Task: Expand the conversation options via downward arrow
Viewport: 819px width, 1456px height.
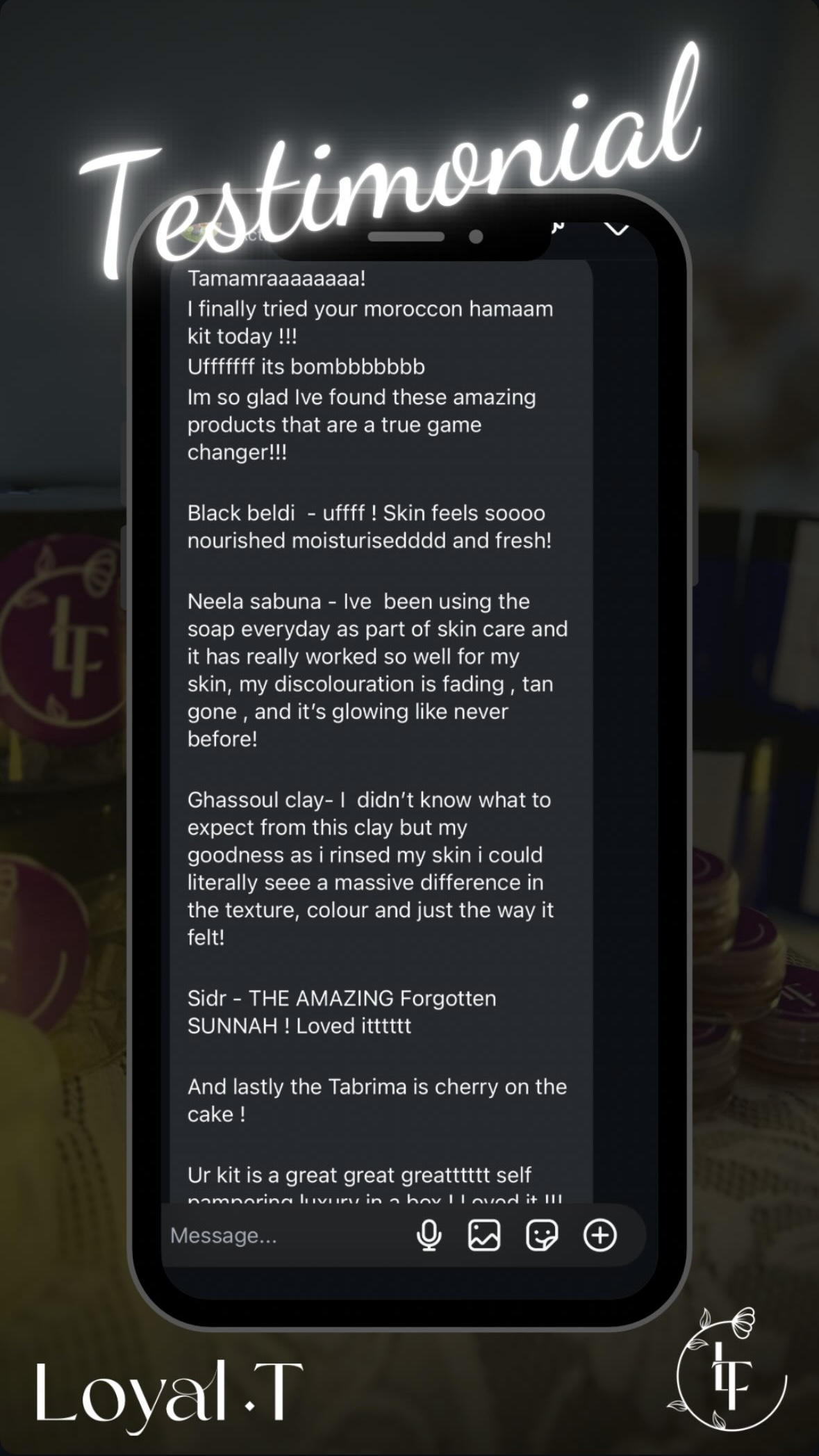Action: (x=618, y=230)
